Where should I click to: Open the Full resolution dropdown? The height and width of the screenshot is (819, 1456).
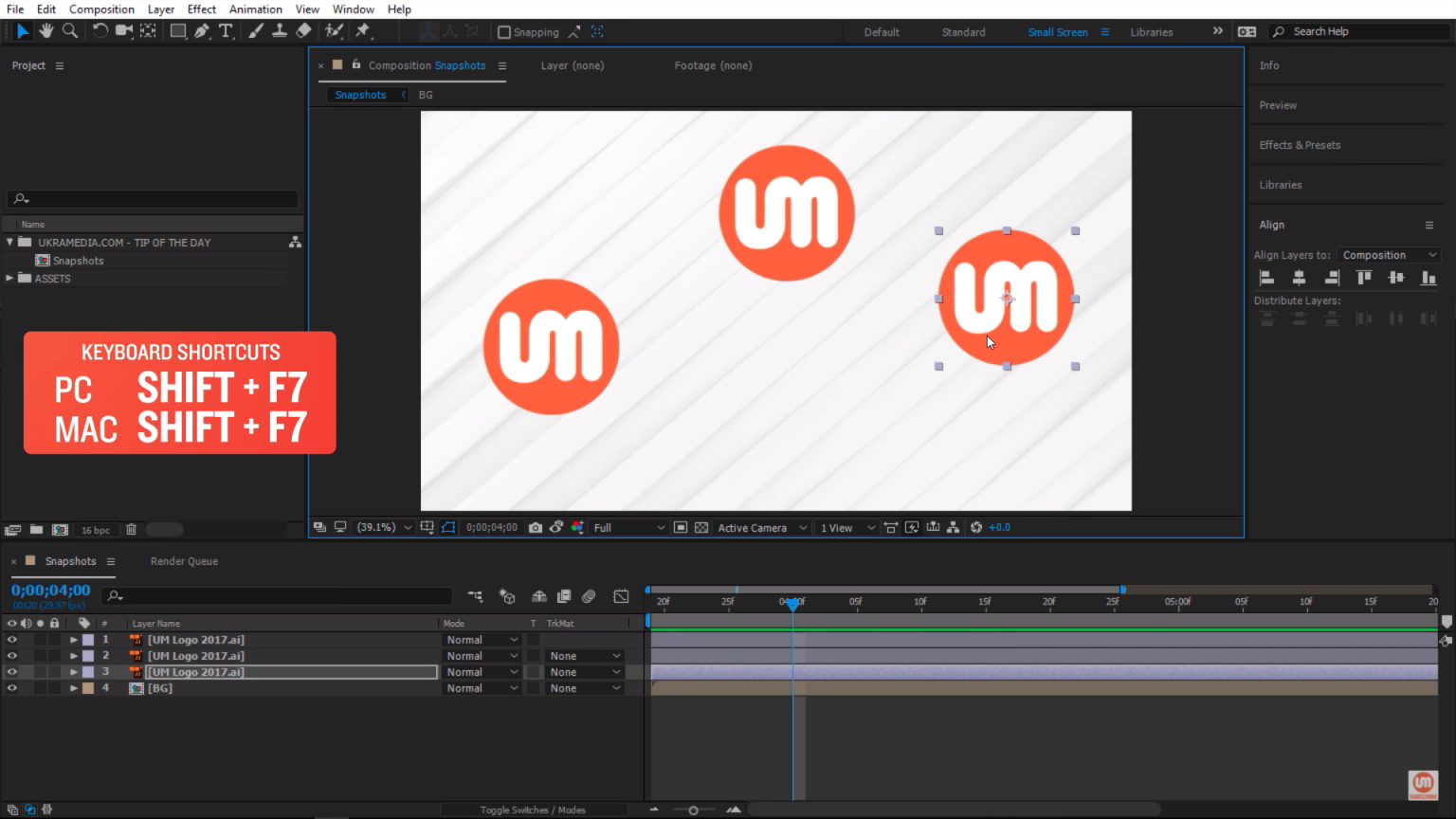pyautogui.click(x=628, y=528)
